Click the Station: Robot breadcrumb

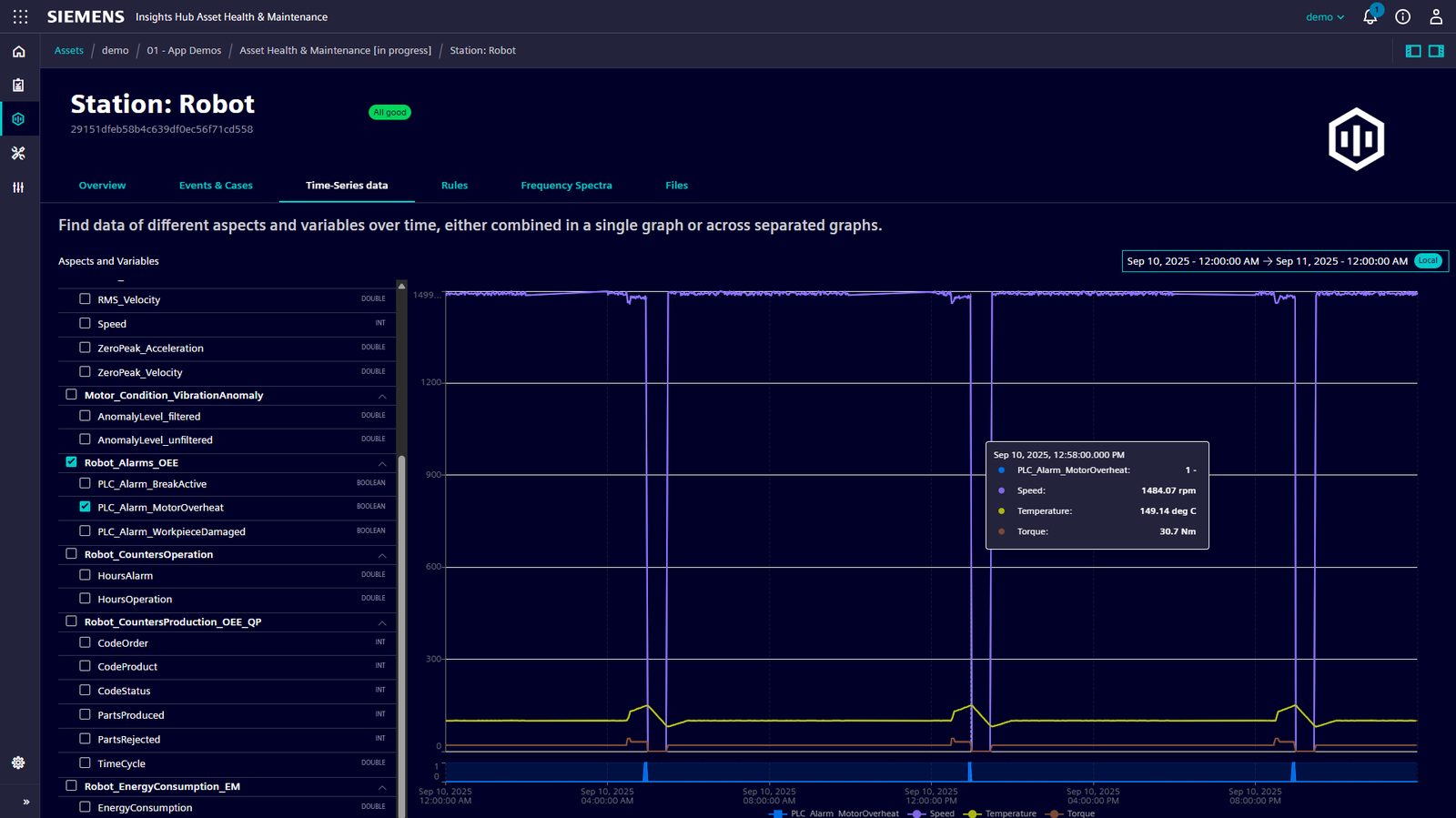coord(482,51)
